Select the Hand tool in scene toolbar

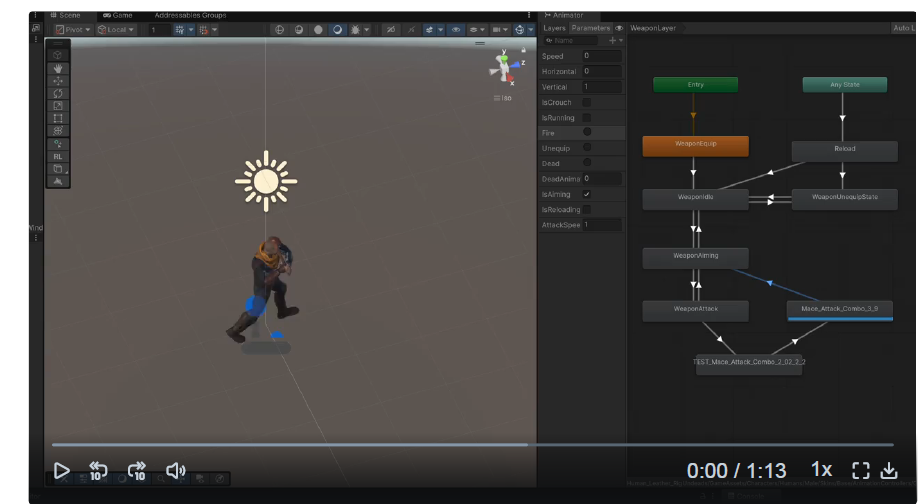tap(58, 68)
